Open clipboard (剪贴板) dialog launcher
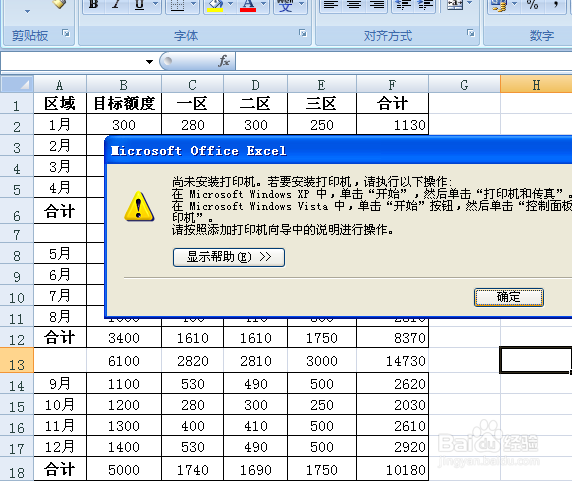 (66, 34)
